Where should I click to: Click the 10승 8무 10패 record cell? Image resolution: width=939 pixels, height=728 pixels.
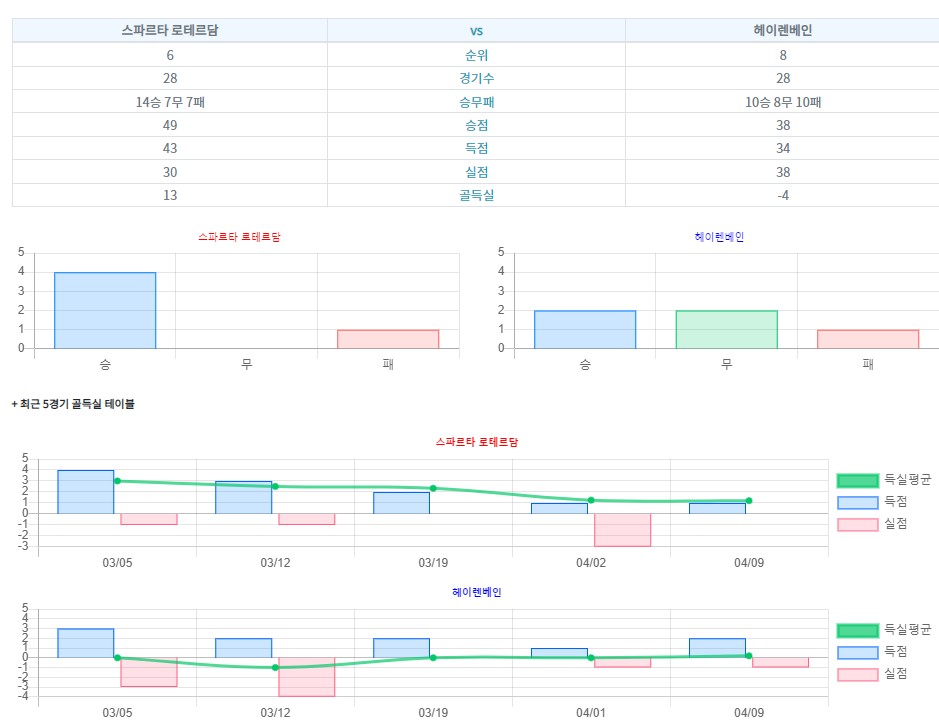[782, 102]
